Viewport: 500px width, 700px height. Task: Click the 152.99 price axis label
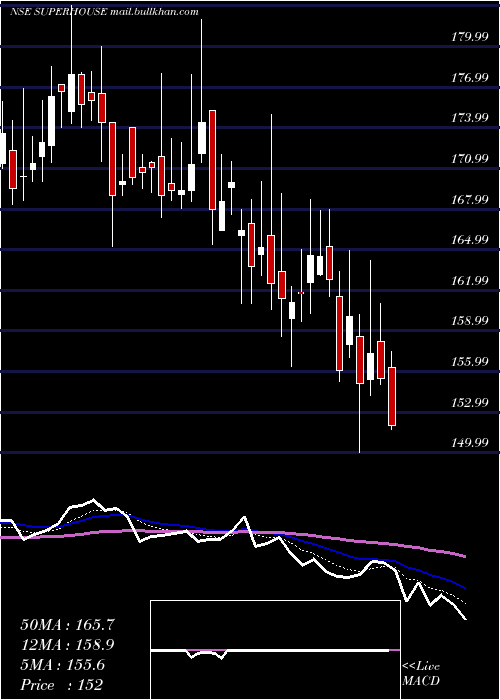point(469,402)
